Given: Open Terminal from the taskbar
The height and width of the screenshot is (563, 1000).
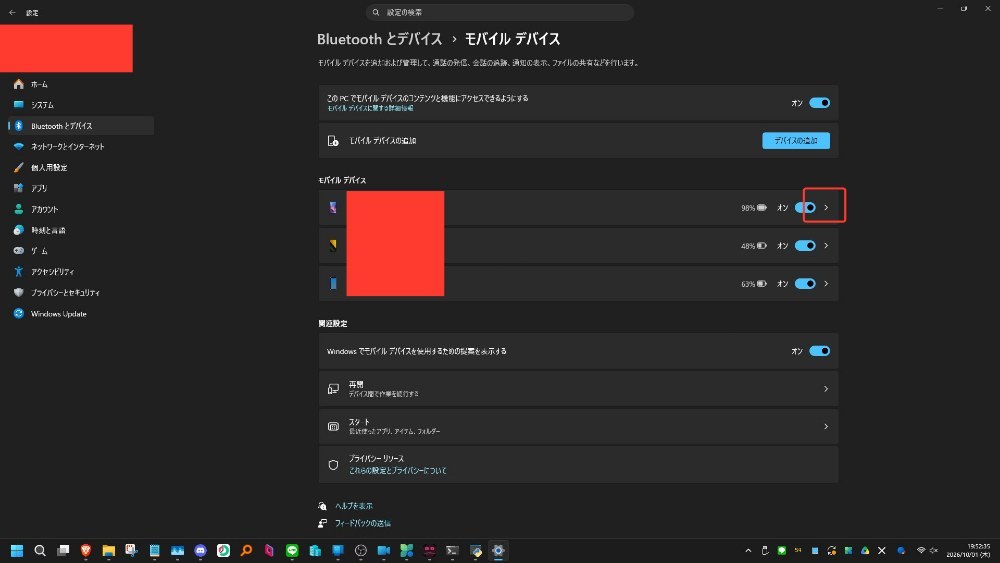Looking at the screenshot, I should pyautogui.click(x=452, y=550).
